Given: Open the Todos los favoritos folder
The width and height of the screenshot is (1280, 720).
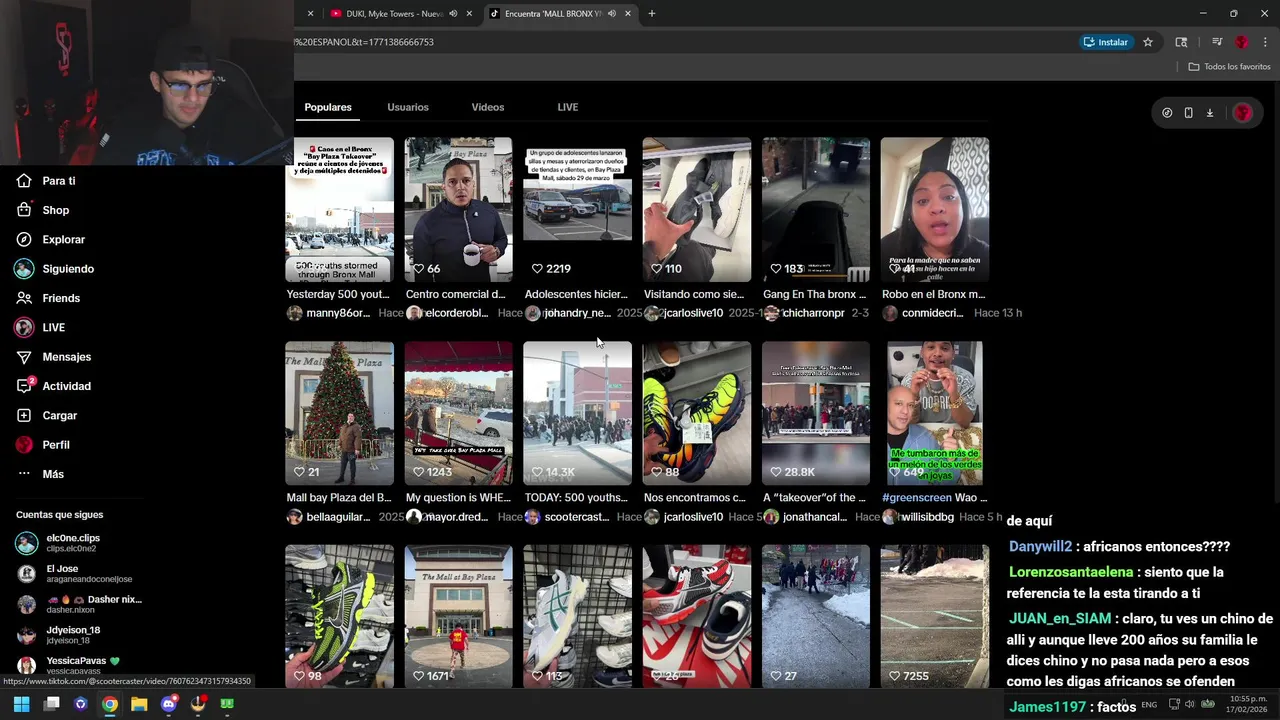Looking at the screenshot, I should pyautogui.click(x=1230, y=67).
